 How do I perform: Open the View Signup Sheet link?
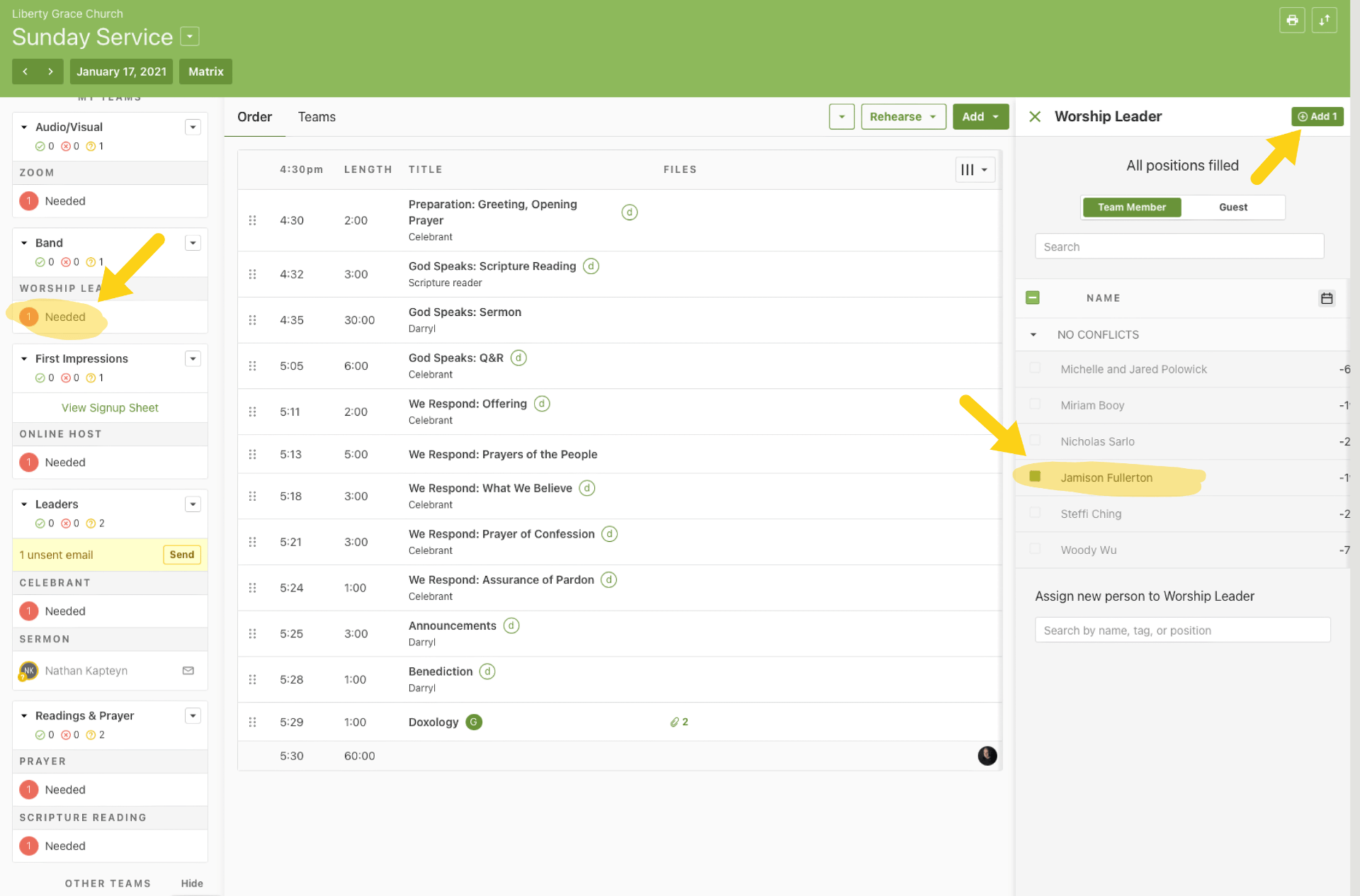(x=110, y=407)
